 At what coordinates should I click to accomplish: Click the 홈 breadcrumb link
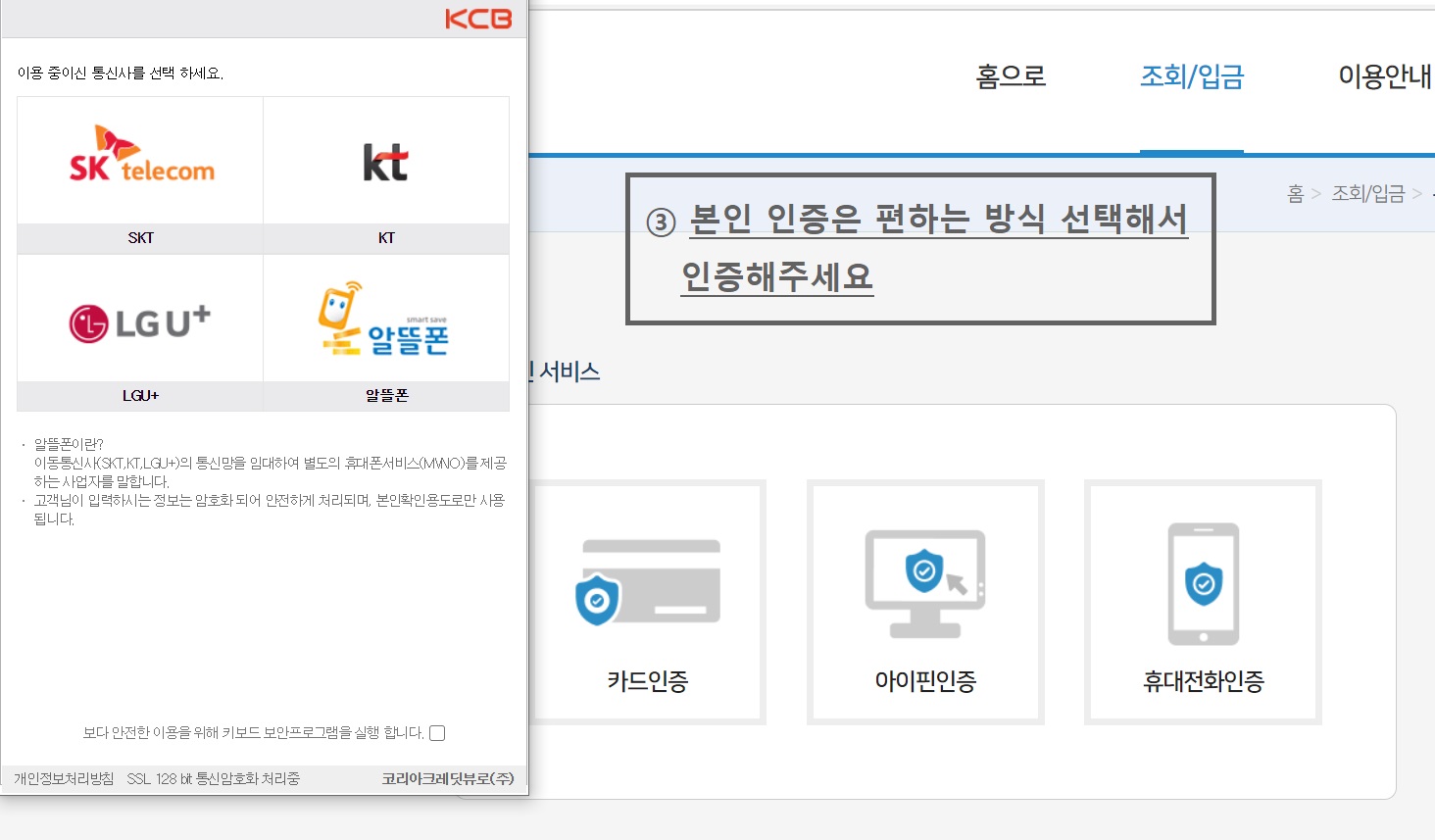1296,194
